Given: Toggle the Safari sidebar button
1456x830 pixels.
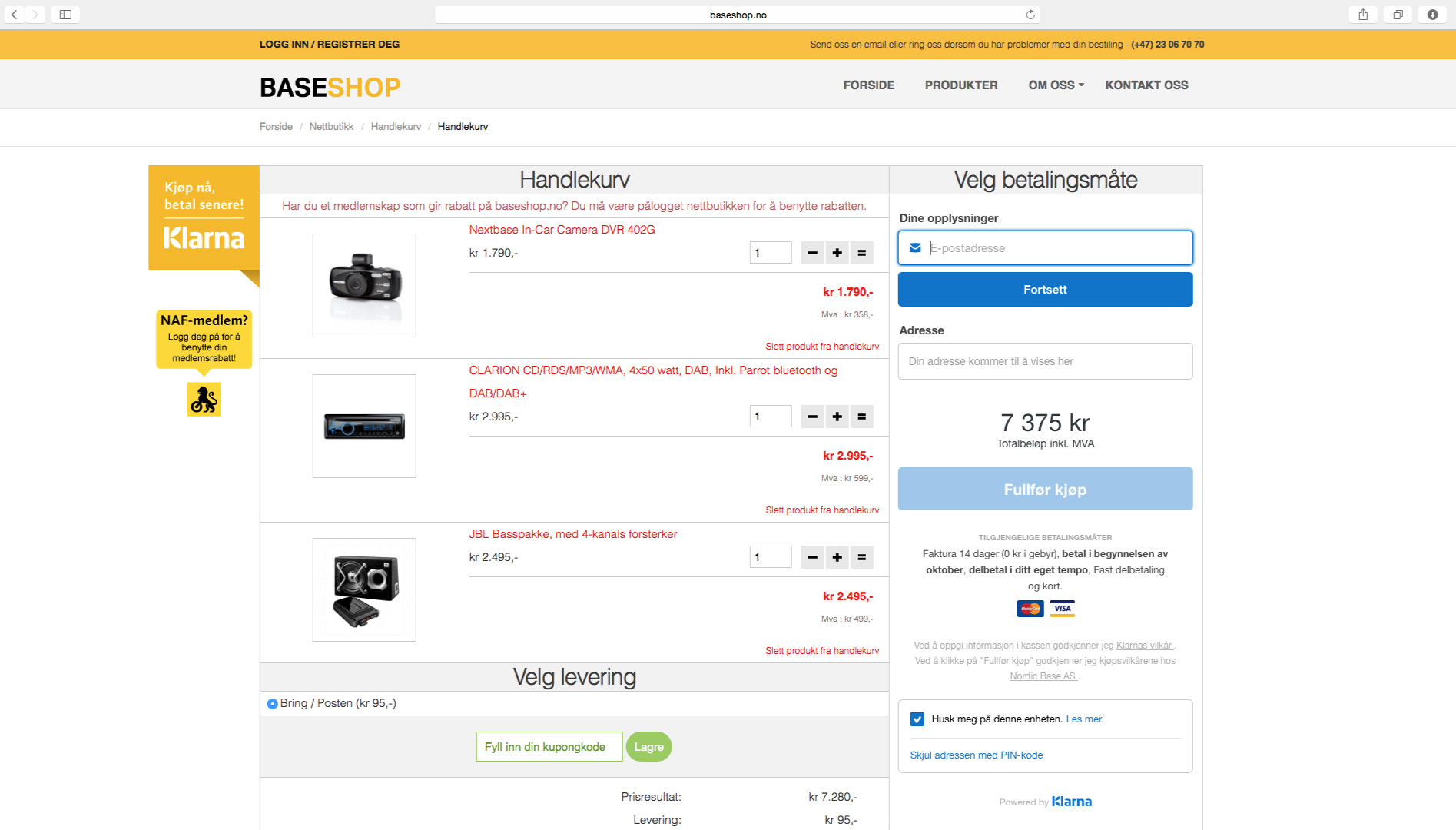Looking at the screenshot, I should [65, 15].
